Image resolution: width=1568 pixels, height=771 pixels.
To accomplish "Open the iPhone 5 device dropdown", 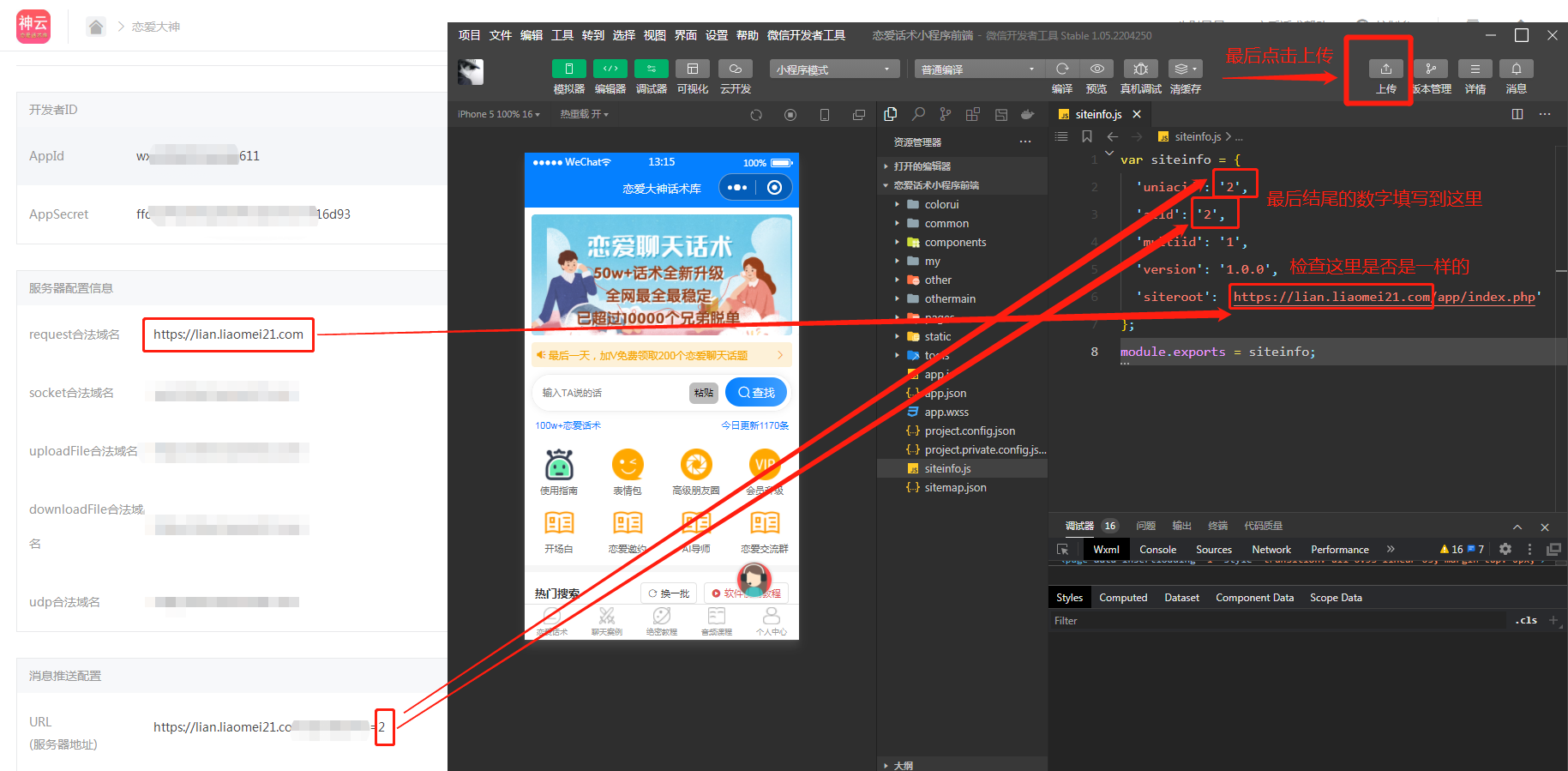I will pyautogui.click(x=498, y=114).
